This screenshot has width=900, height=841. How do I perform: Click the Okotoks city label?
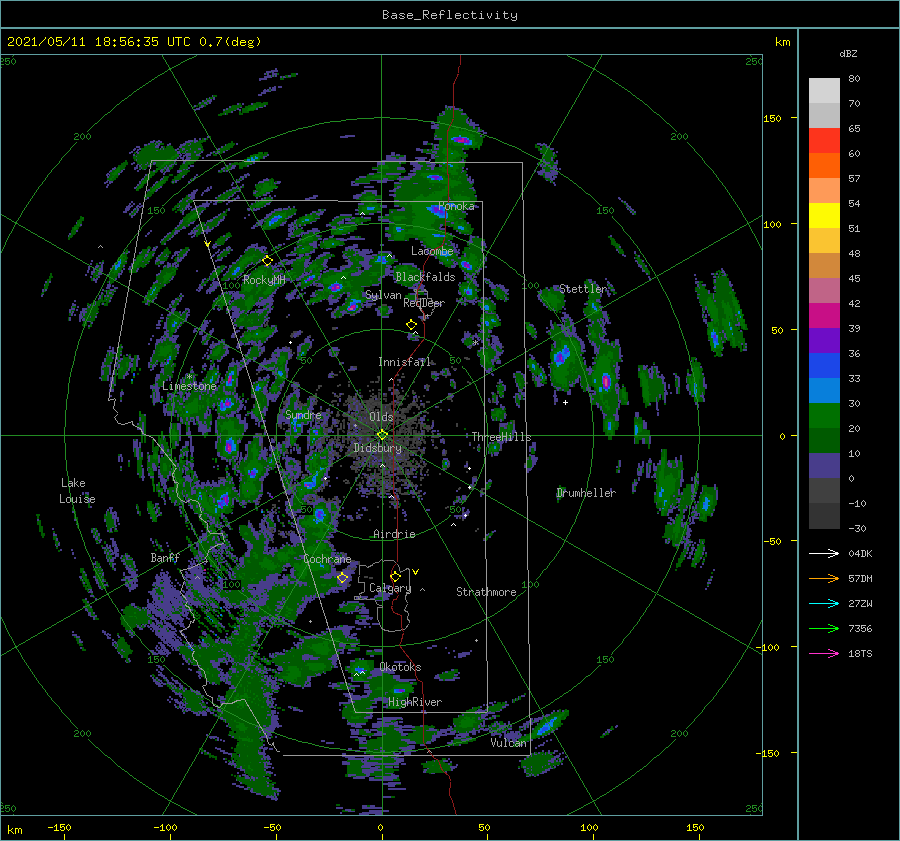click(400, 667)
